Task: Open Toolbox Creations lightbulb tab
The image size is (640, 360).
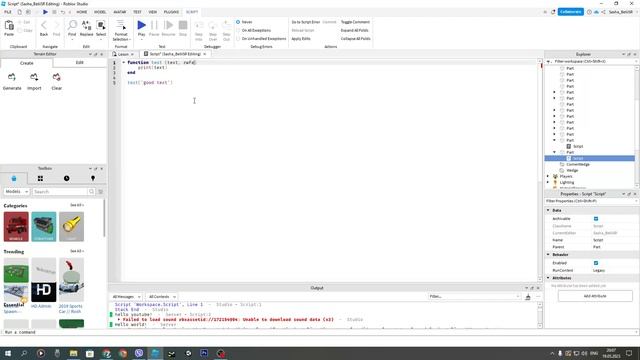Action: [x=93, y=178]
